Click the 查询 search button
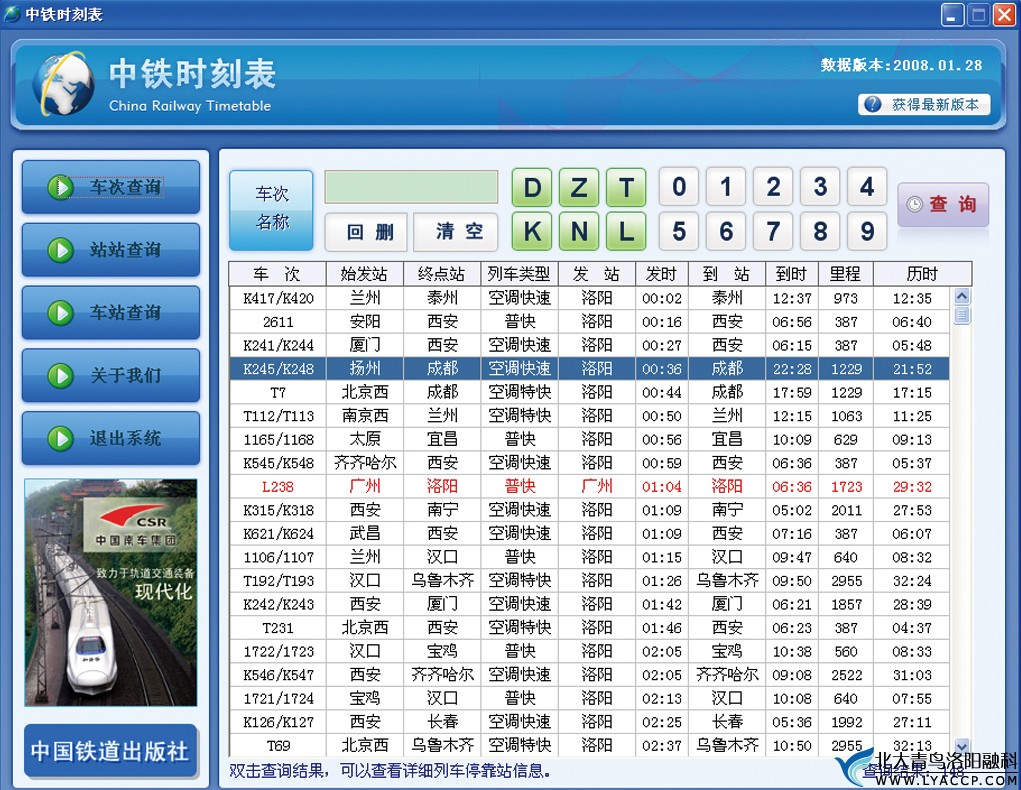The image size is (1021, 790). click(942, 204)
